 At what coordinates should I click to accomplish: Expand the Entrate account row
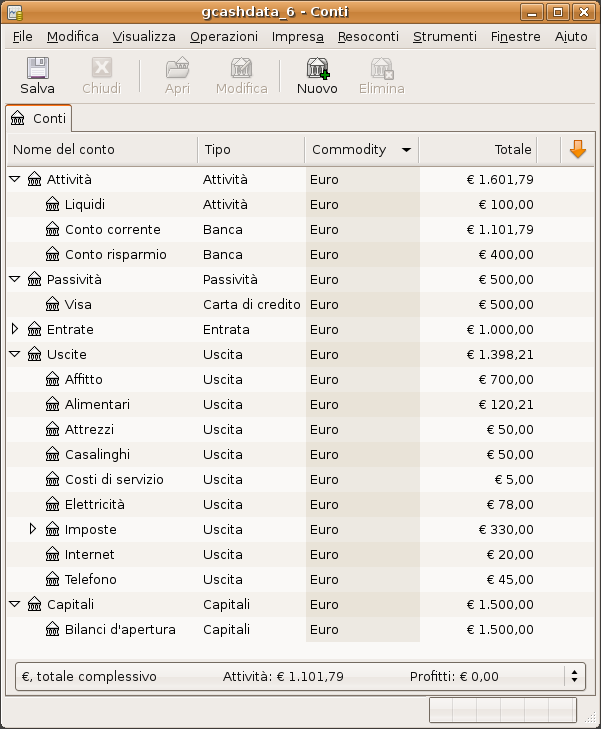[x=15, y=329]
